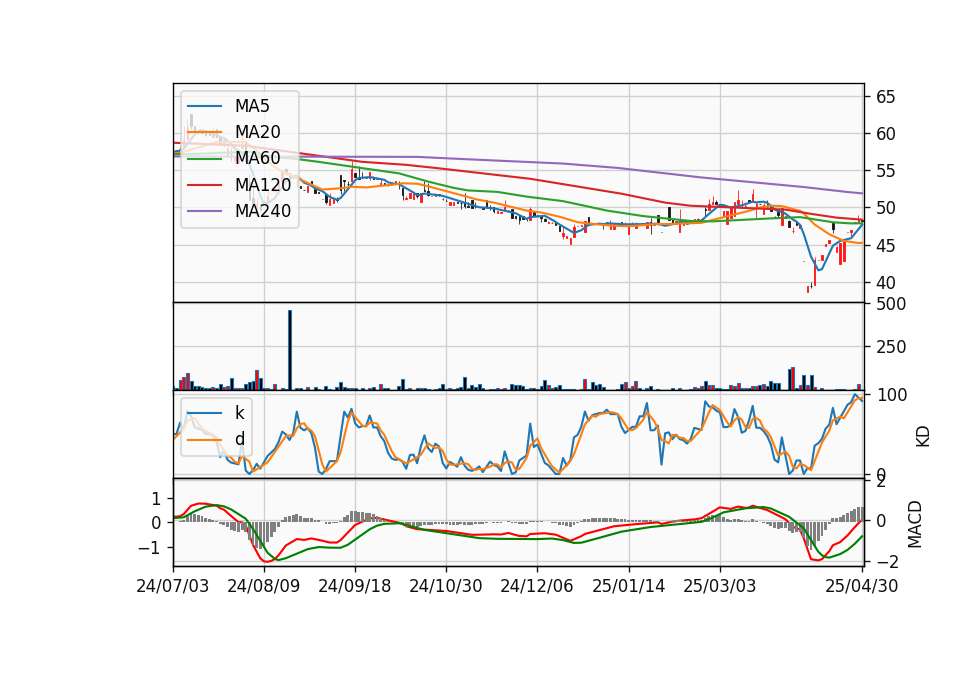Click the 24/08/09 date axis label
Viewport: 960px width, 690px height.
[x=264, y=586]
